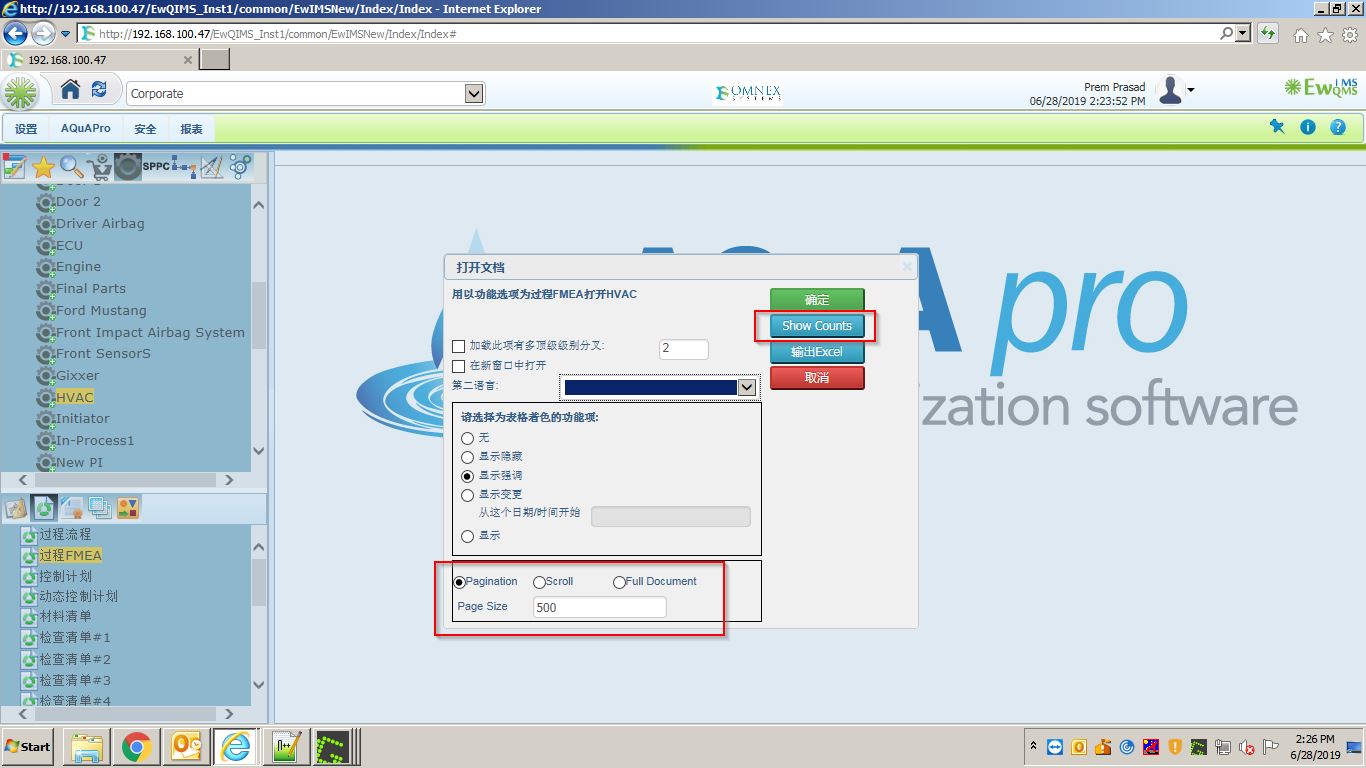Open the IE address bar dropdown arrow

point(1243,34)
